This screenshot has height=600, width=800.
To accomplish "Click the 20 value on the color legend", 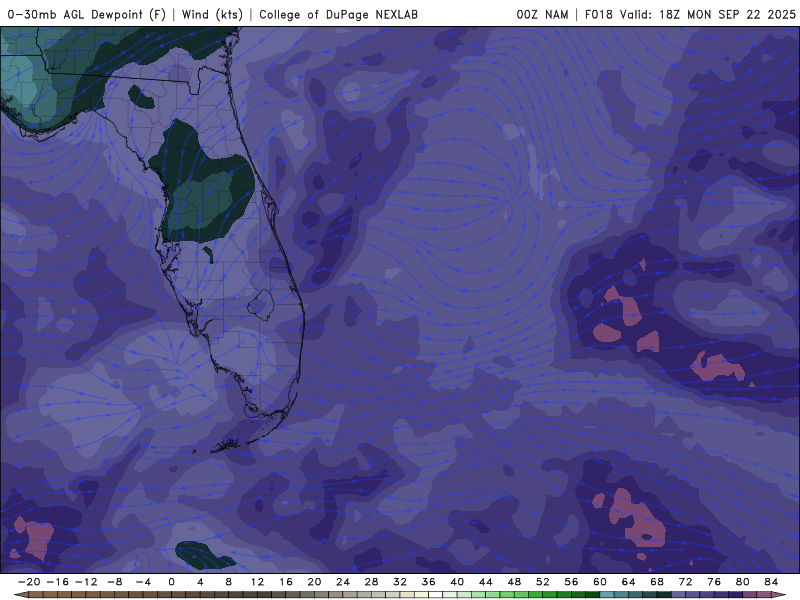I will click(314, 582).
